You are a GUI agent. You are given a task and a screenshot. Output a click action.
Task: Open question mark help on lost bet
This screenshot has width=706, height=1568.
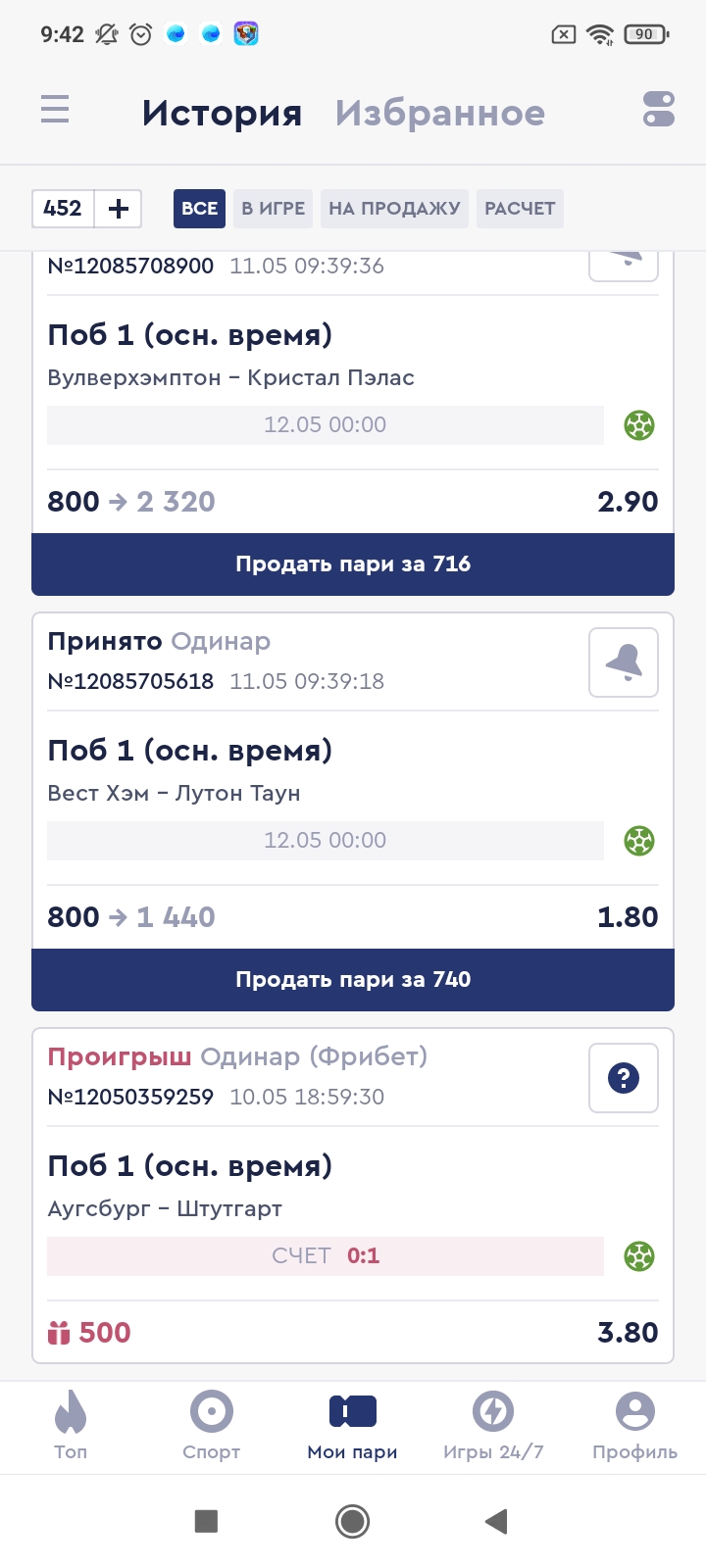624,1078
